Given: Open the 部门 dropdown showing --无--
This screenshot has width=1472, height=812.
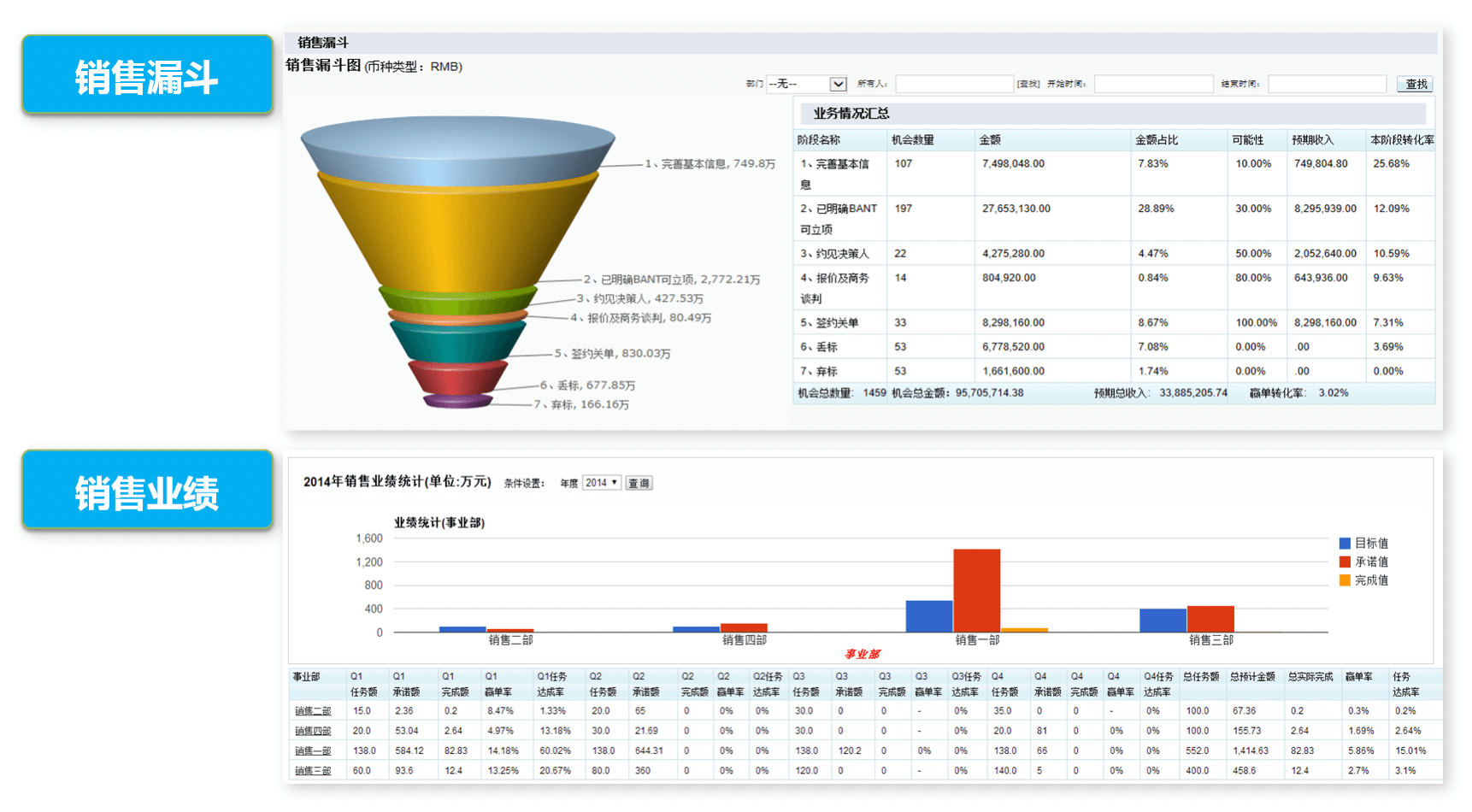Looking at the screenshot, I should pos(807,84).
